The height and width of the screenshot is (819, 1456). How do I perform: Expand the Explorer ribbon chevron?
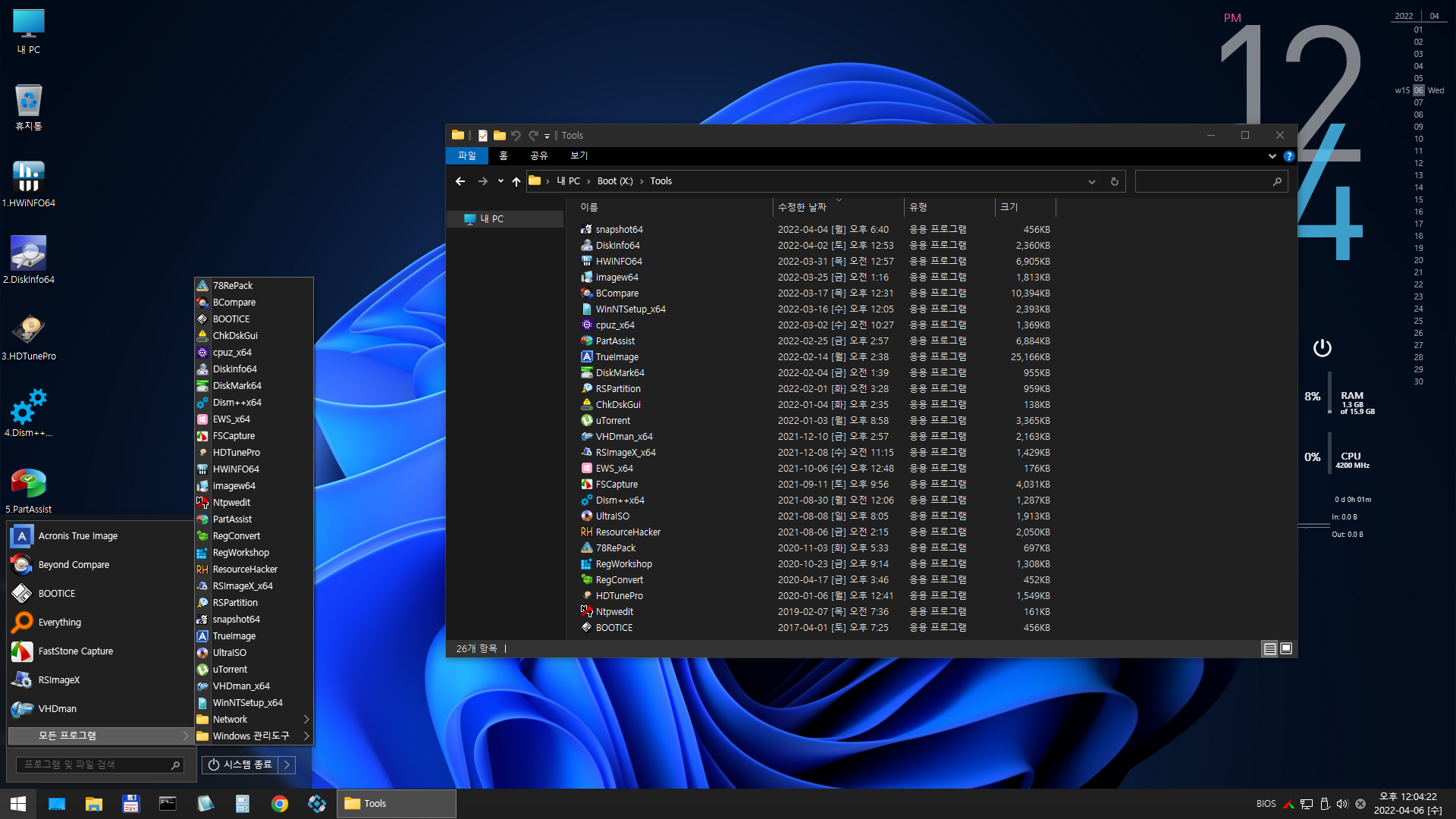click(1272, 156)
